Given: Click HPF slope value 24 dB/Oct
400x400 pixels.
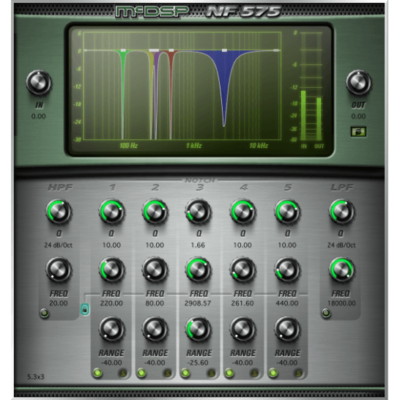Looking at the screenshot, I should tap(58, 245).
